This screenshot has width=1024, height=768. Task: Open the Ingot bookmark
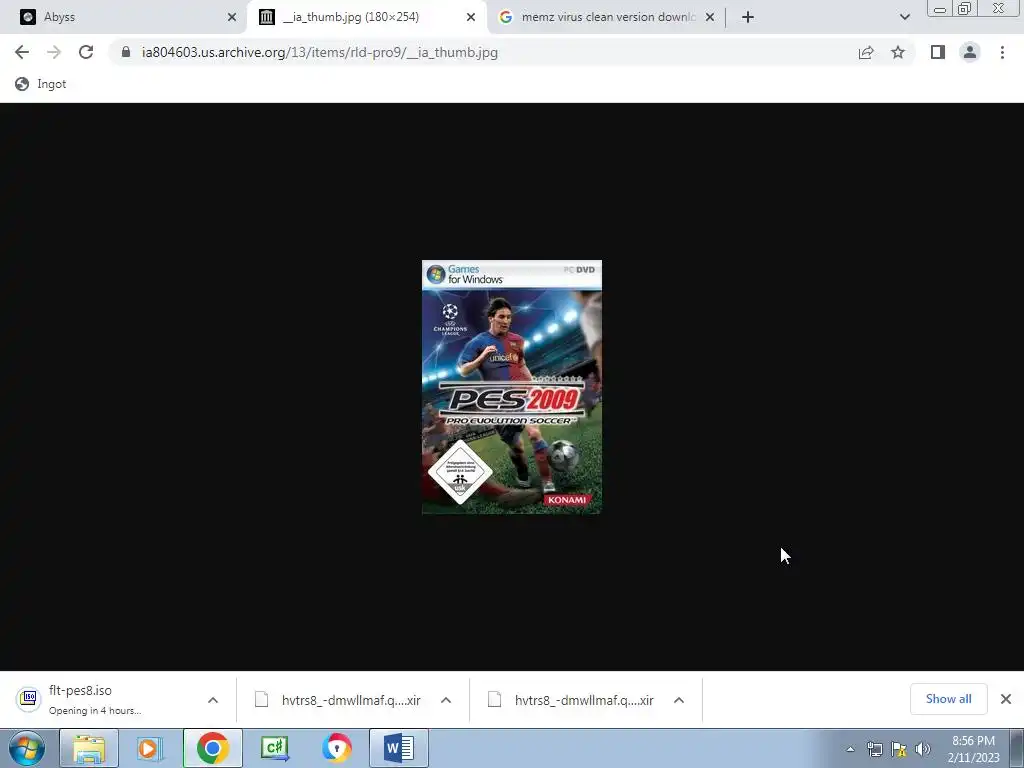coord(40,84)
